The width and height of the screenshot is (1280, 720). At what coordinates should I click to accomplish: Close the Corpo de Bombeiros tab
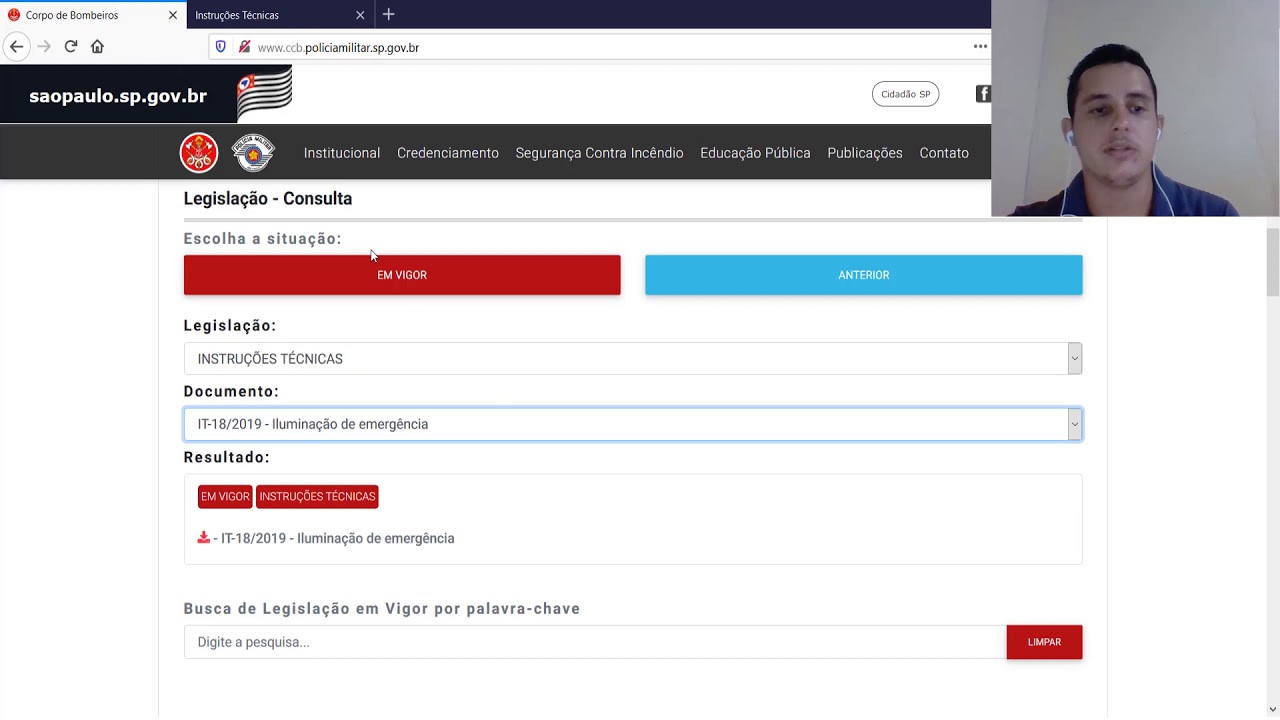[x=172, y=15]
